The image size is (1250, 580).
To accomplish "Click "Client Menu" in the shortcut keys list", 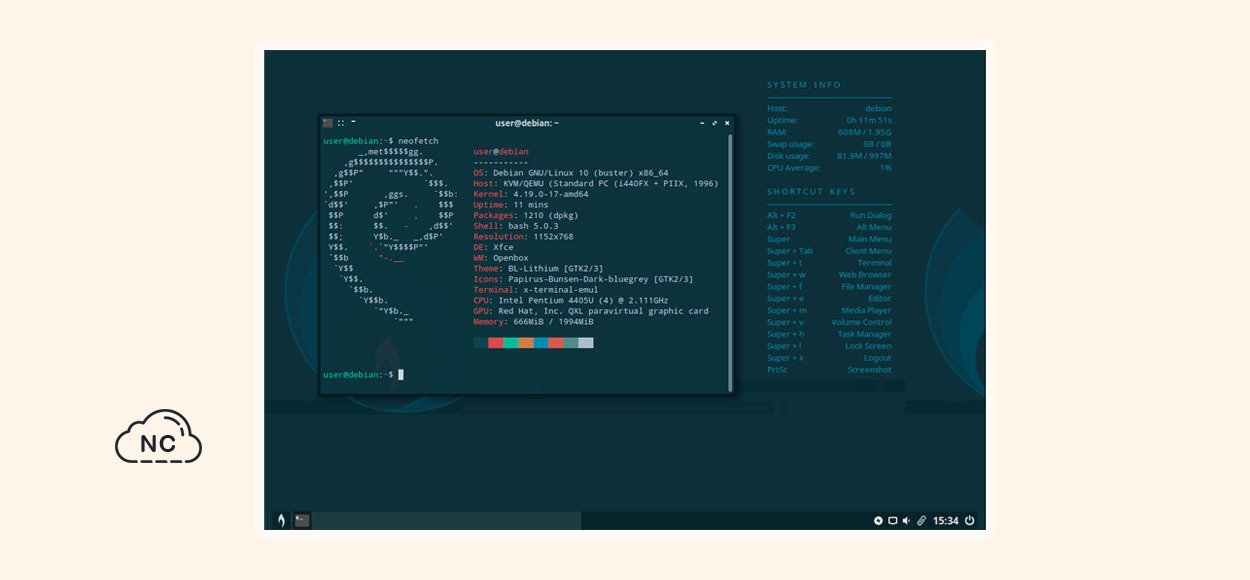I will [868, 251].
